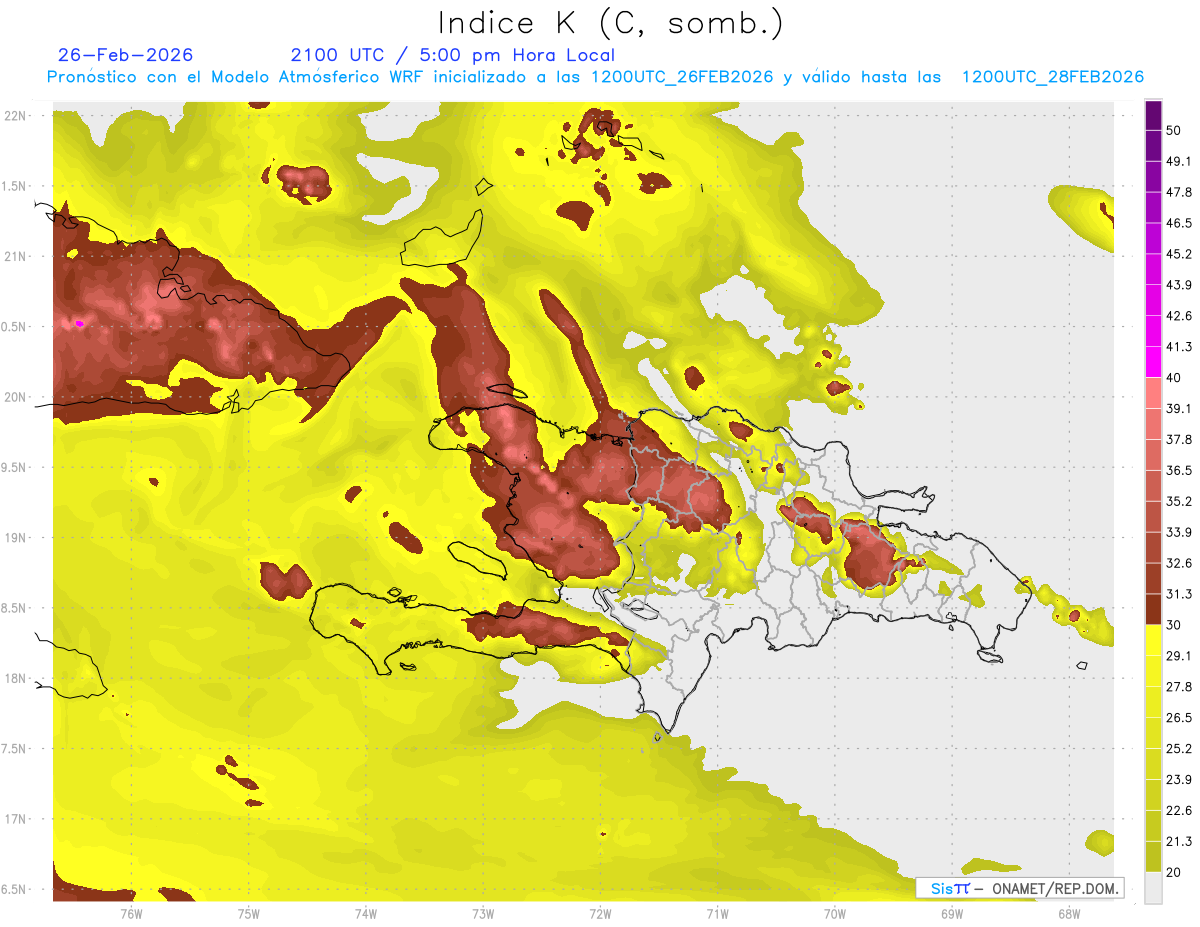
Task: Click the '74W' longitude label
Action: [x=366, y=914]
